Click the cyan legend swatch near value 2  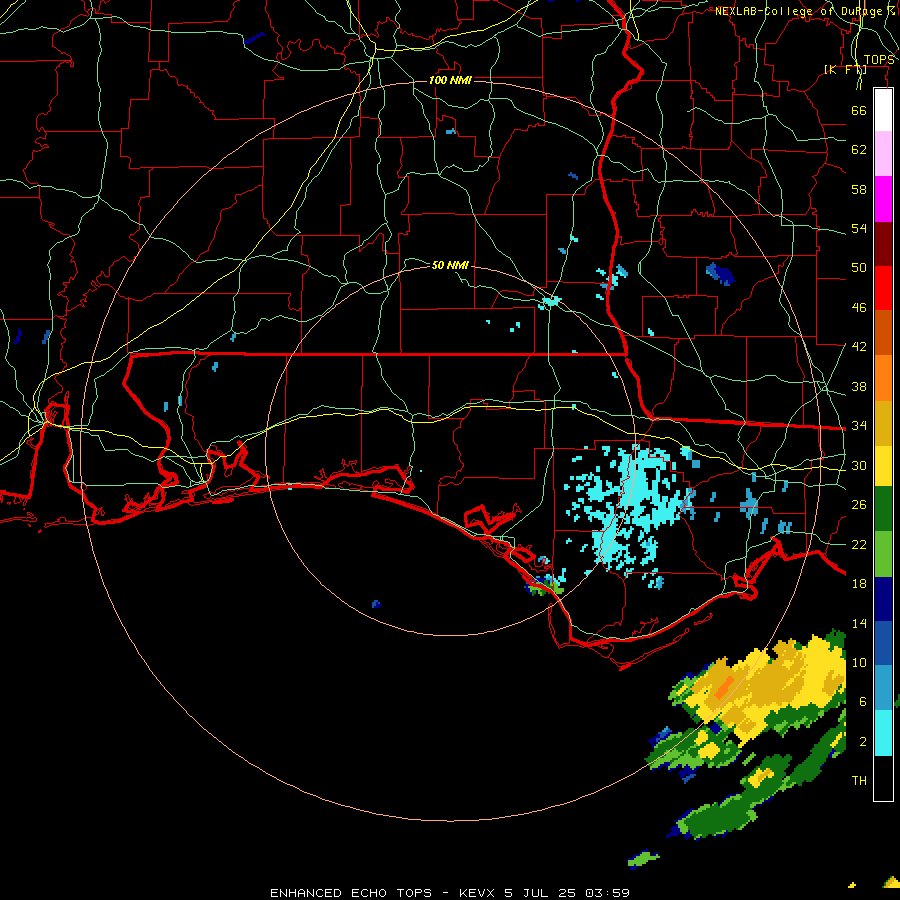click(x=883, y=733)
